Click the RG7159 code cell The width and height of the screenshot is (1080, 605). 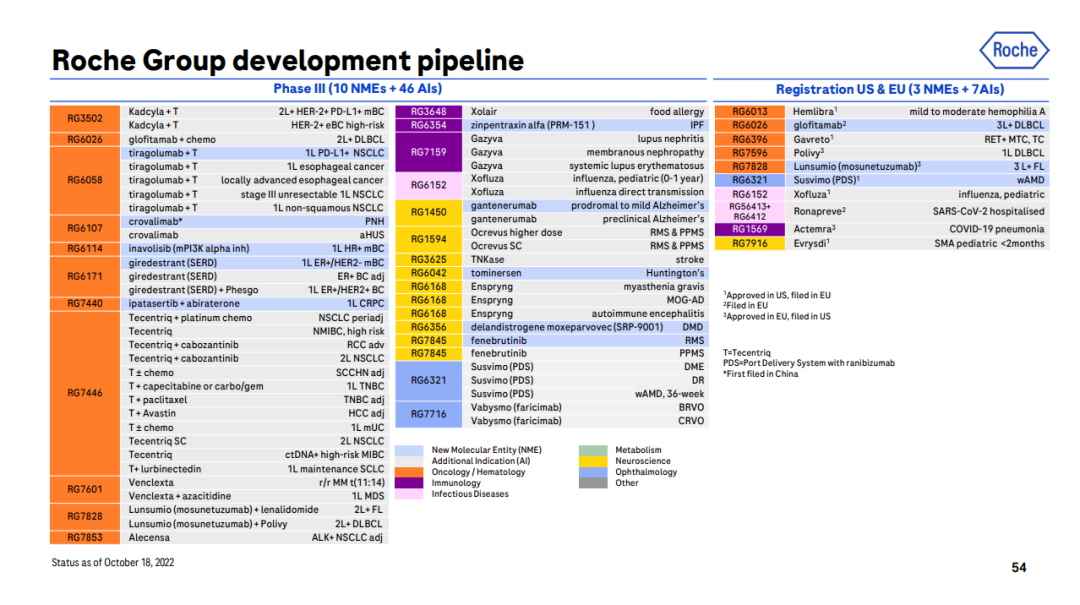pos(428,152)
